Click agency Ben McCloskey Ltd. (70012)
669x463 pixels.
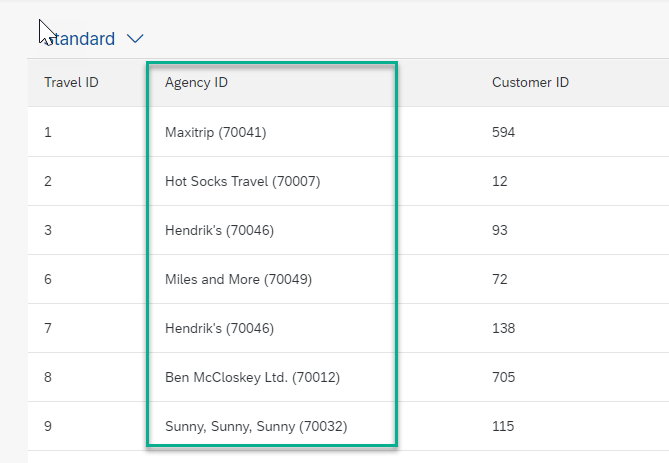click(252, 378)
